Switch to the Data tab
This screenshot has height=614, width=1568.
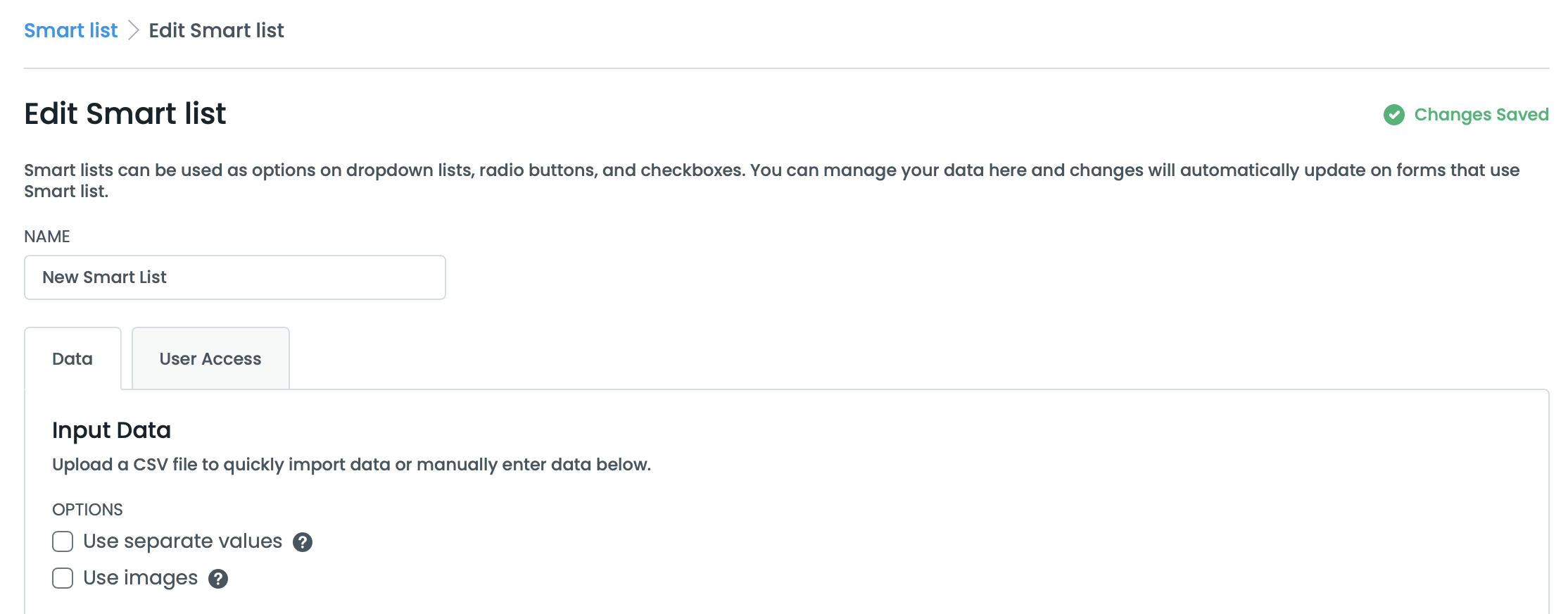(72, 359)
